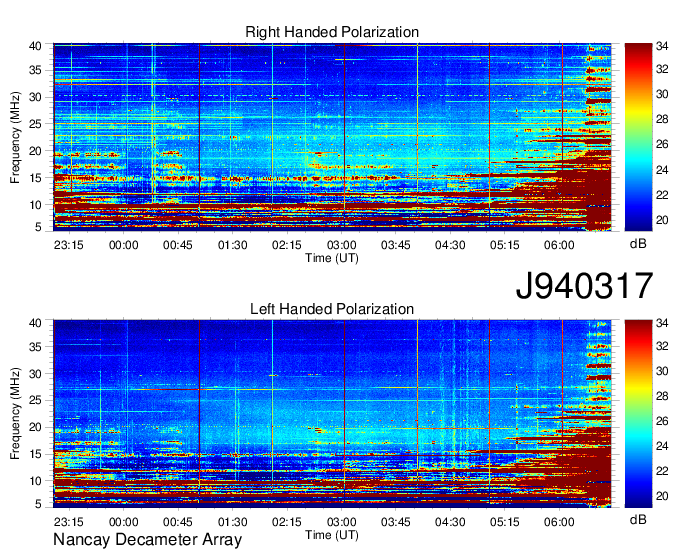
Task: Click '04:30' time tick on Left Handed plot
Action: pos(450,522)
